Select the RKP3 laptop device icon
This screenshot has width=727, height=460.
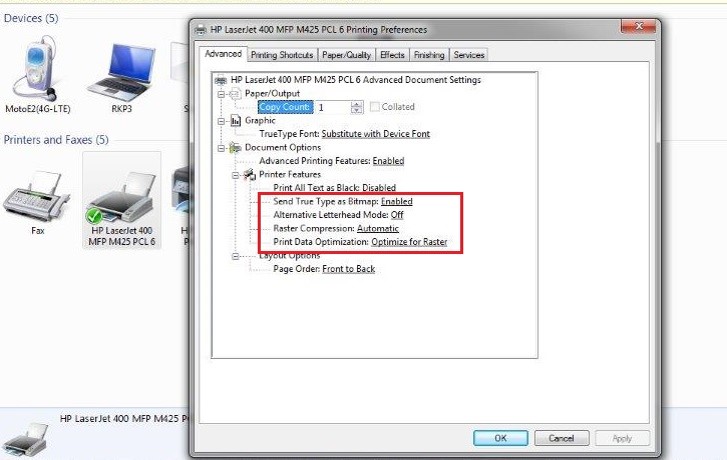click(122, 72)
